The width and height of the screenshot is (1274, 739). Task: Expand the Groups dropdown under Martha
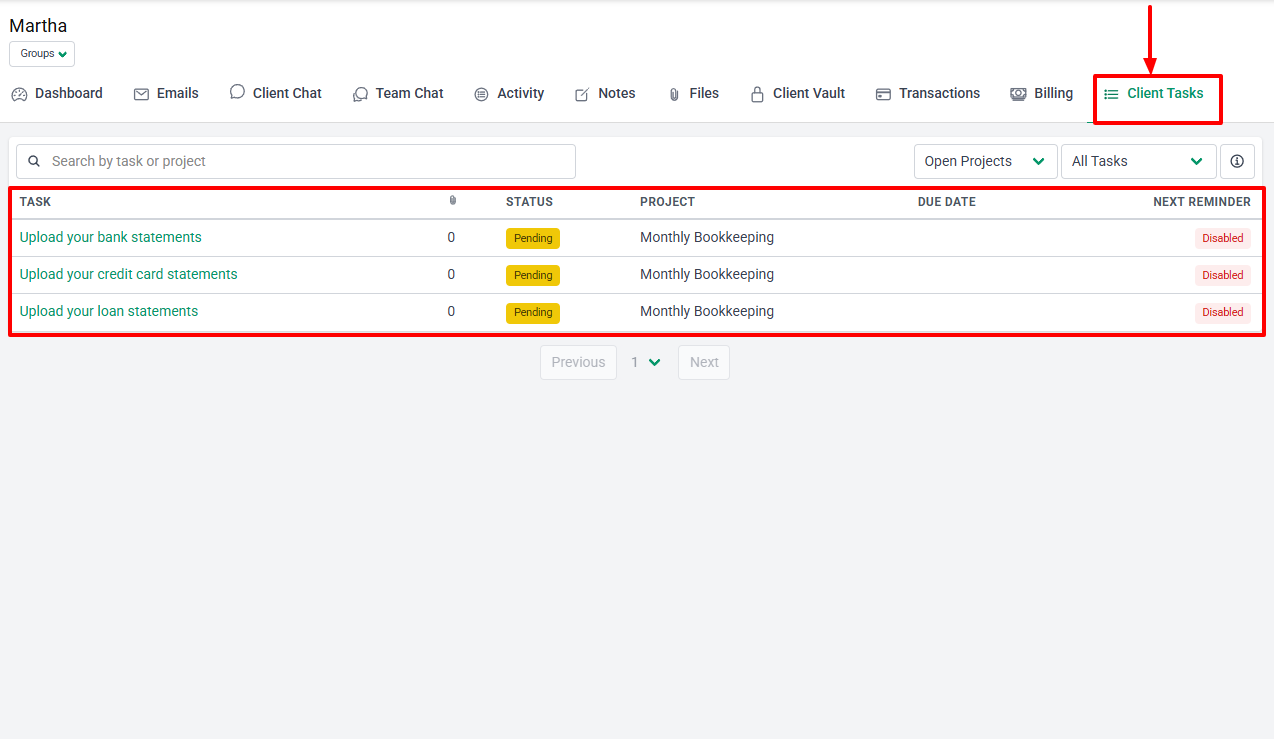click(41, 54)
